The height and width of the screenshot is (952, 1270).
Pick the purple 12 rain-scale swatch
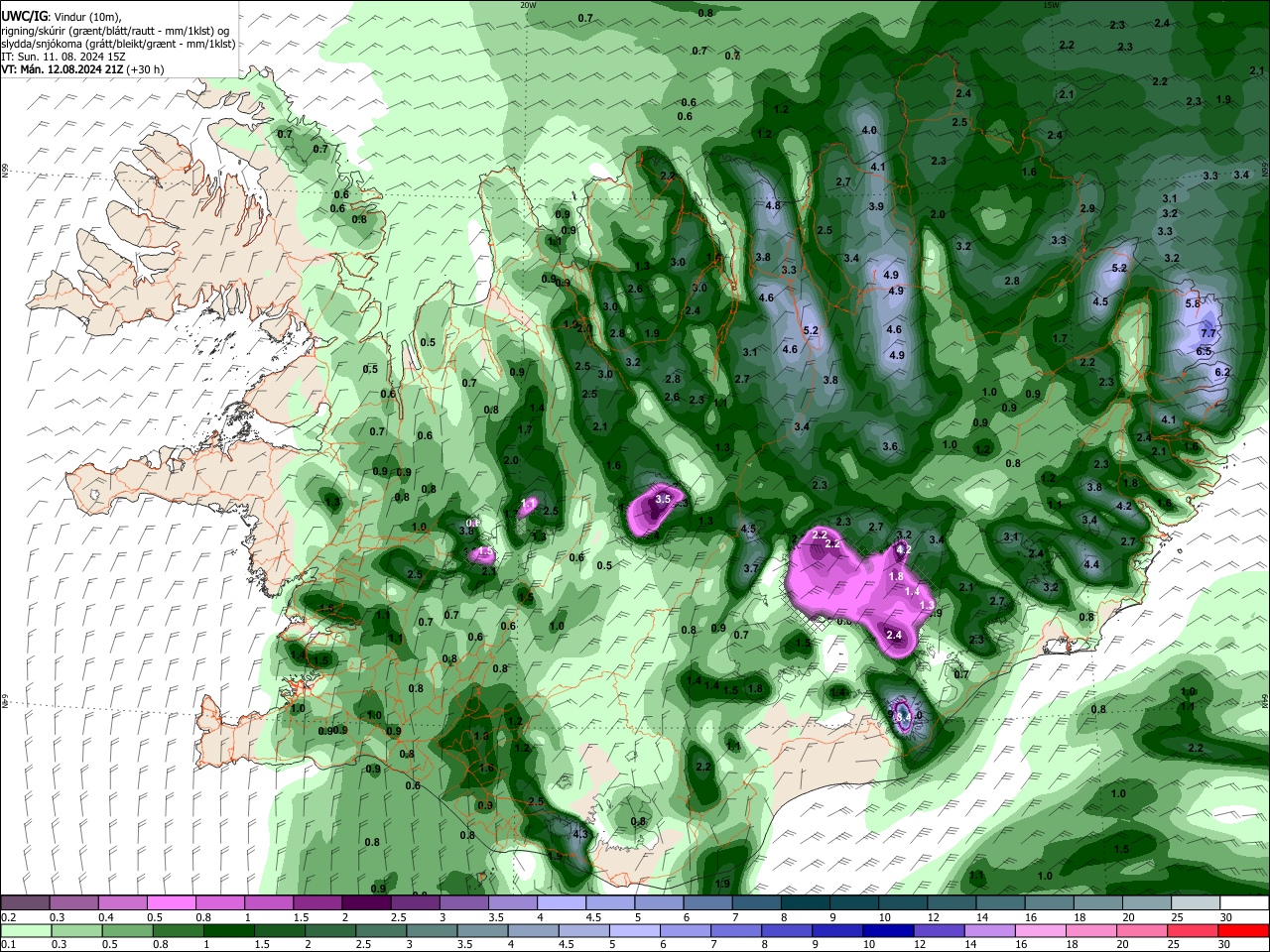tap(938, 930)
